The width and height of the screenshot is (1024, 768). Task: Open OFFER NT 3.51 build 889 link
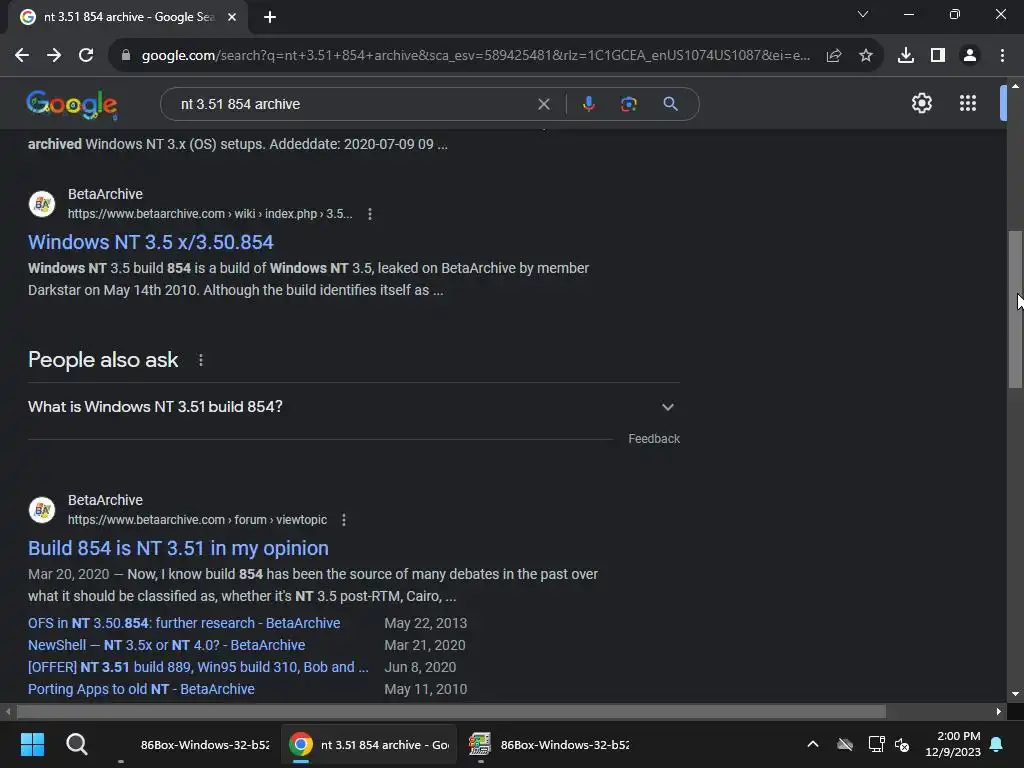click(x=198, y=667)
